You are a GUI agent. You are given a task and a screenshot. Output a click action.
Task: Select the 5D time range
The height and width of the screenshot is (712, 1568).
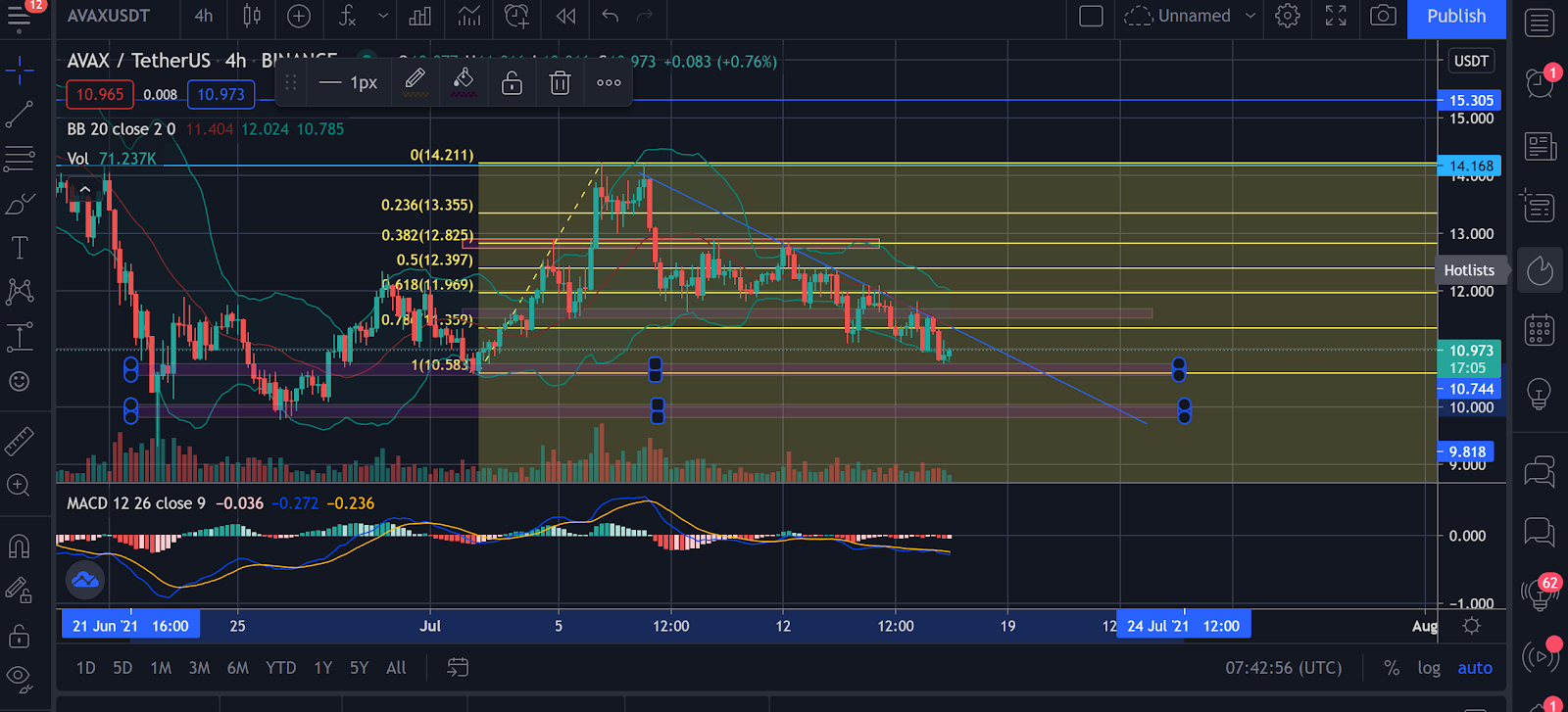pyautogui.click(x=122, y=668)
